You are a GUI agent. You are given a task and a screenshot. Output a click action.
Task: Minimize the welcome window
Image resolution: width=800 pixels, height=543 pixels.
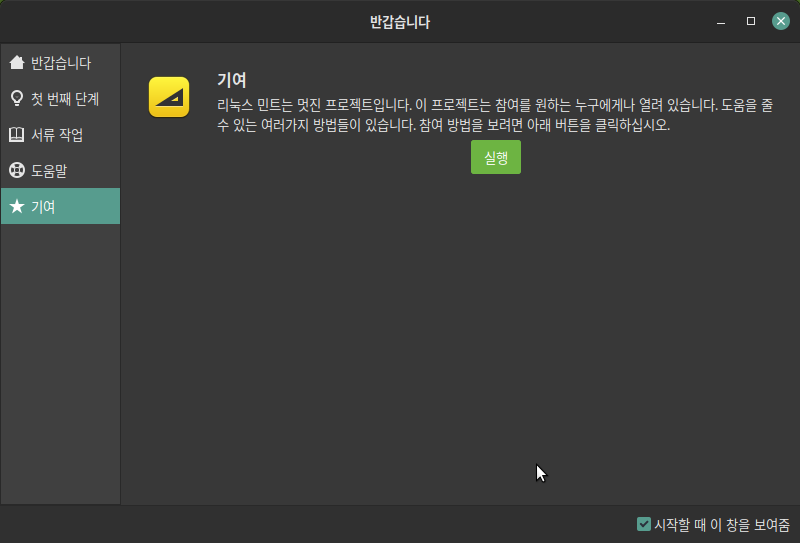coord(721,21)
